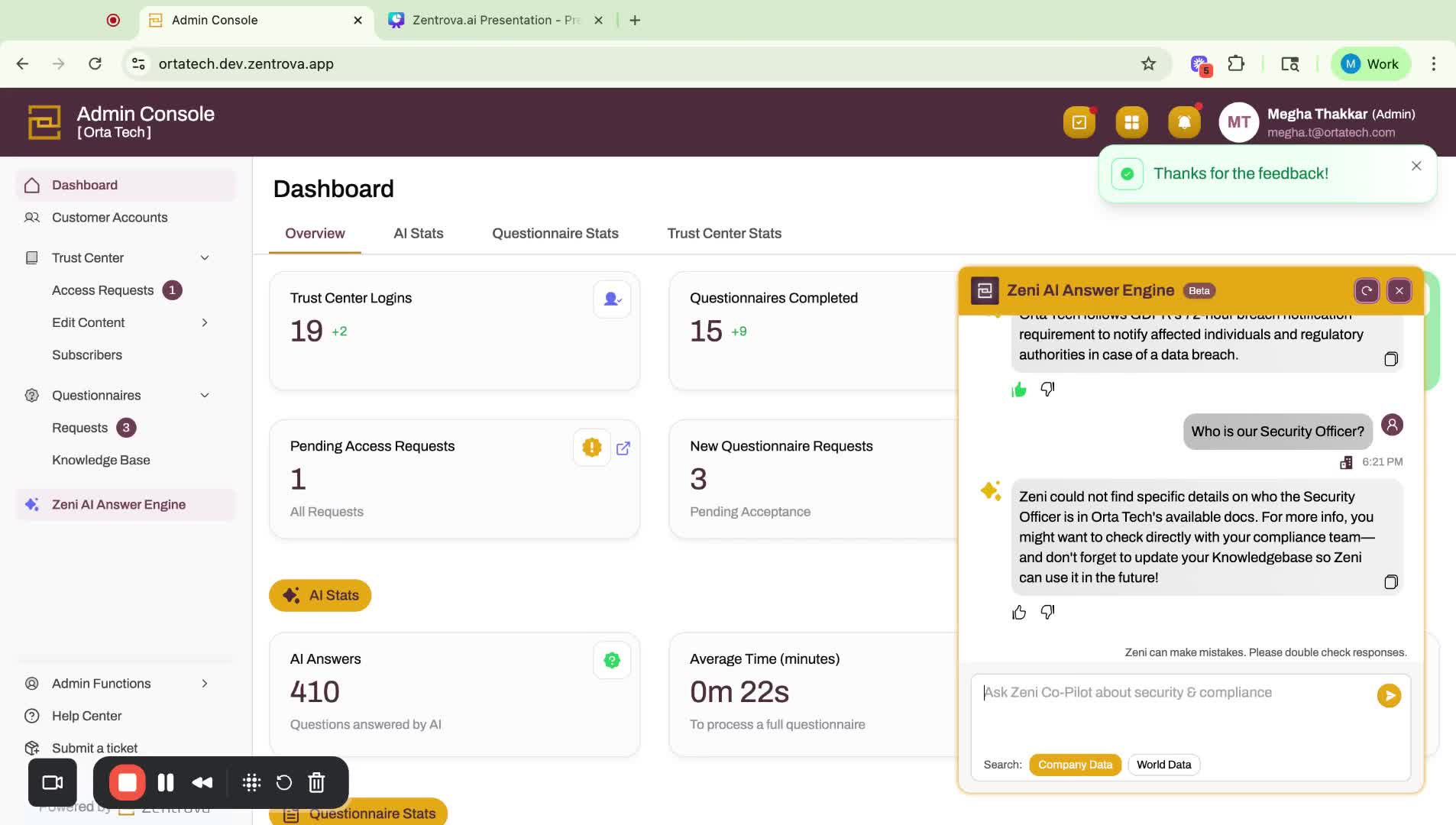Click the address bar URL

[x=246, y=64]
